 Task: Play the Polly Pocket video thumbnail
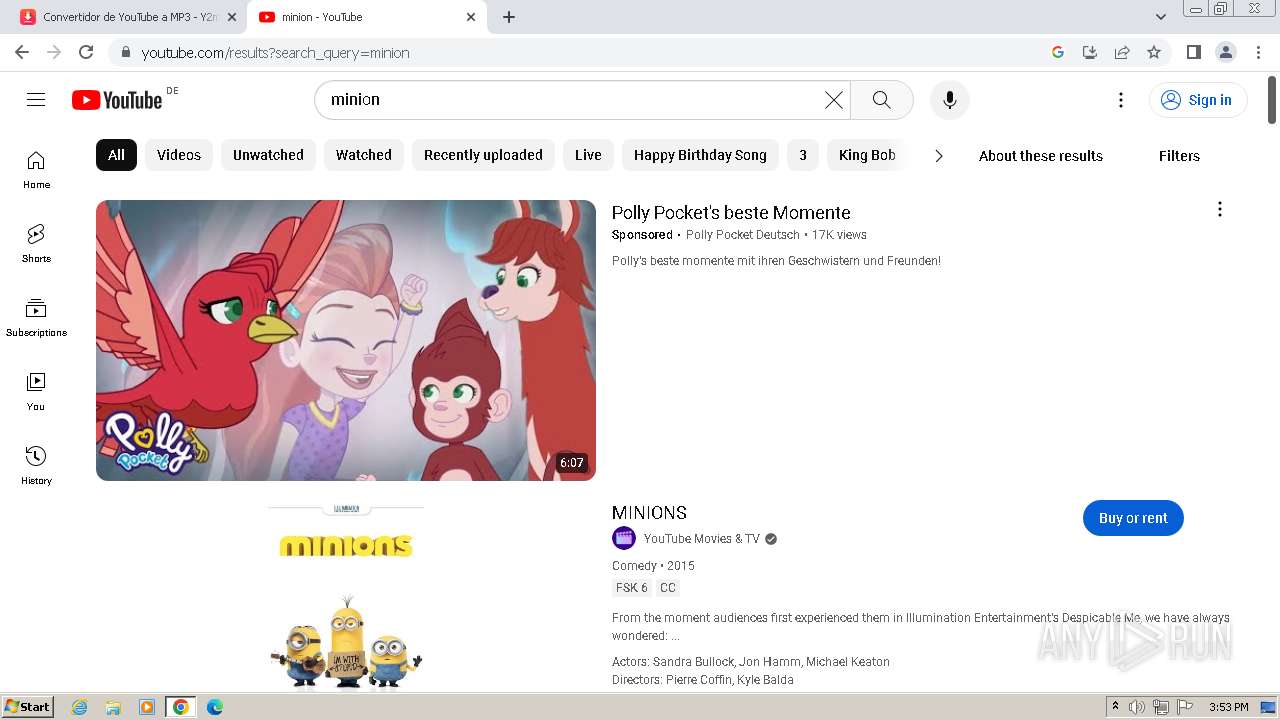[x=346, y=340]
